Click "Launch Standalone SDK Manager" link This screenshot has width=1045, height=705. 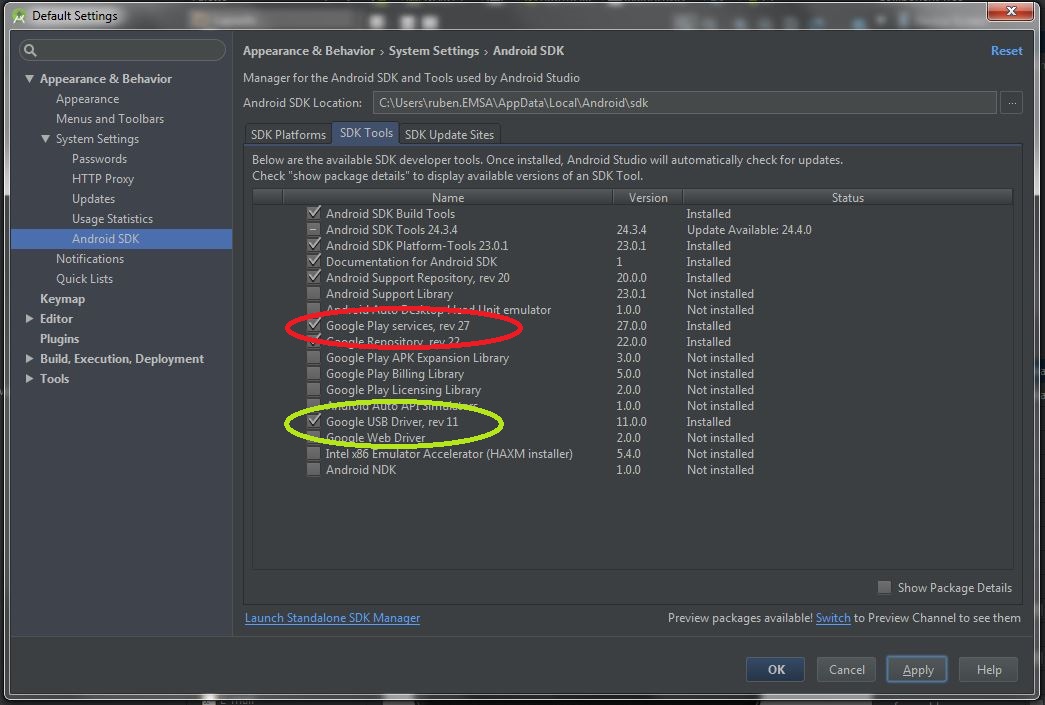[332, 618]
